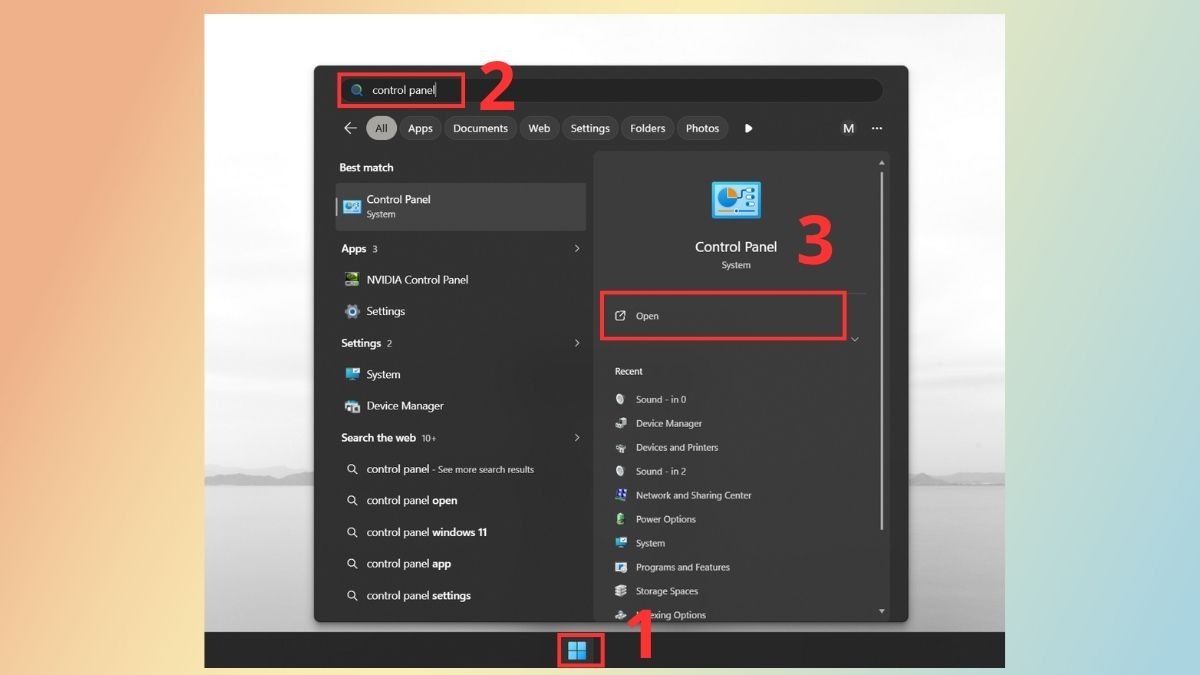Expand the Search the web section chevron
Screen dimensions: 1200x675
pos(577,437)
